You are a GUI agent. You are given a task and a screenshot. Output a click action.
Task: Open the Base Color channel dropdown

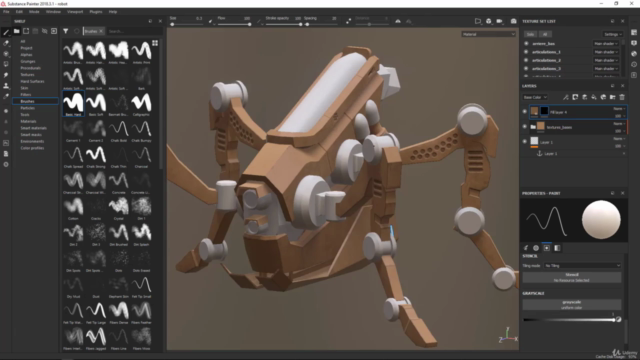pyautogui.click(x=535, y=97)
